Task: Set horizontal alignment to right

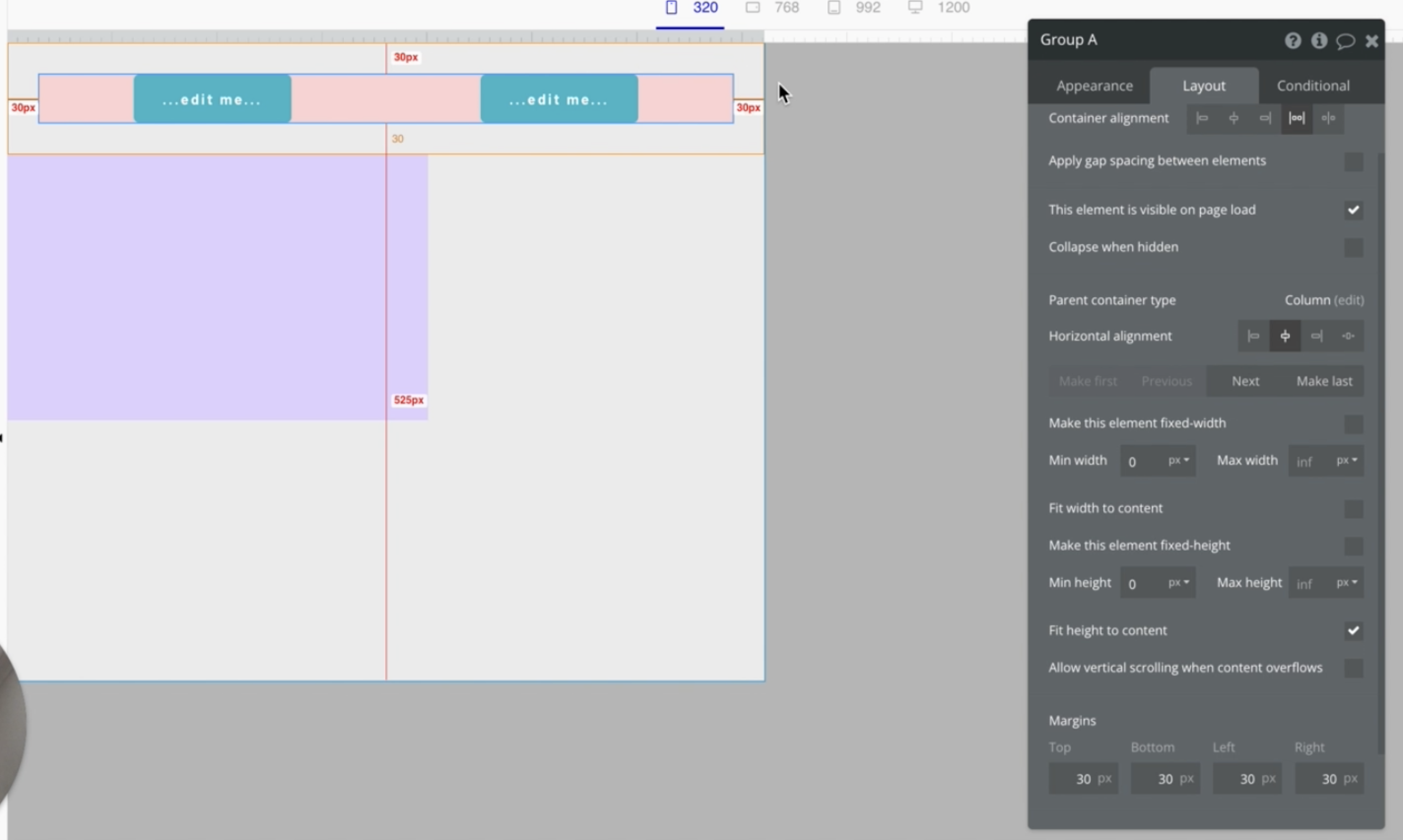Action: 1317,336
